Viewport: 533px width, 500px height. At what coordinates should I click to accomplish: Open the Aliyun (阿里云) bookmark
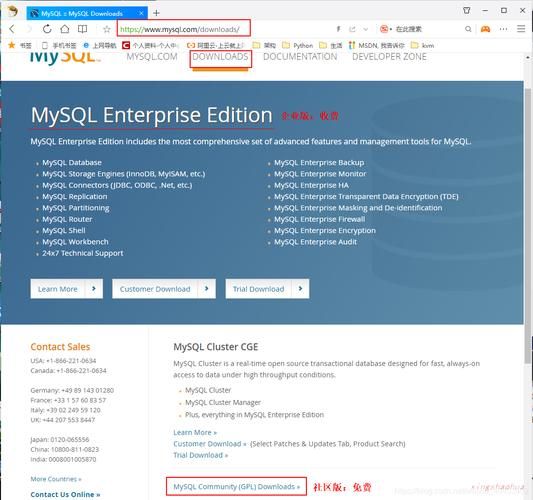215,45
